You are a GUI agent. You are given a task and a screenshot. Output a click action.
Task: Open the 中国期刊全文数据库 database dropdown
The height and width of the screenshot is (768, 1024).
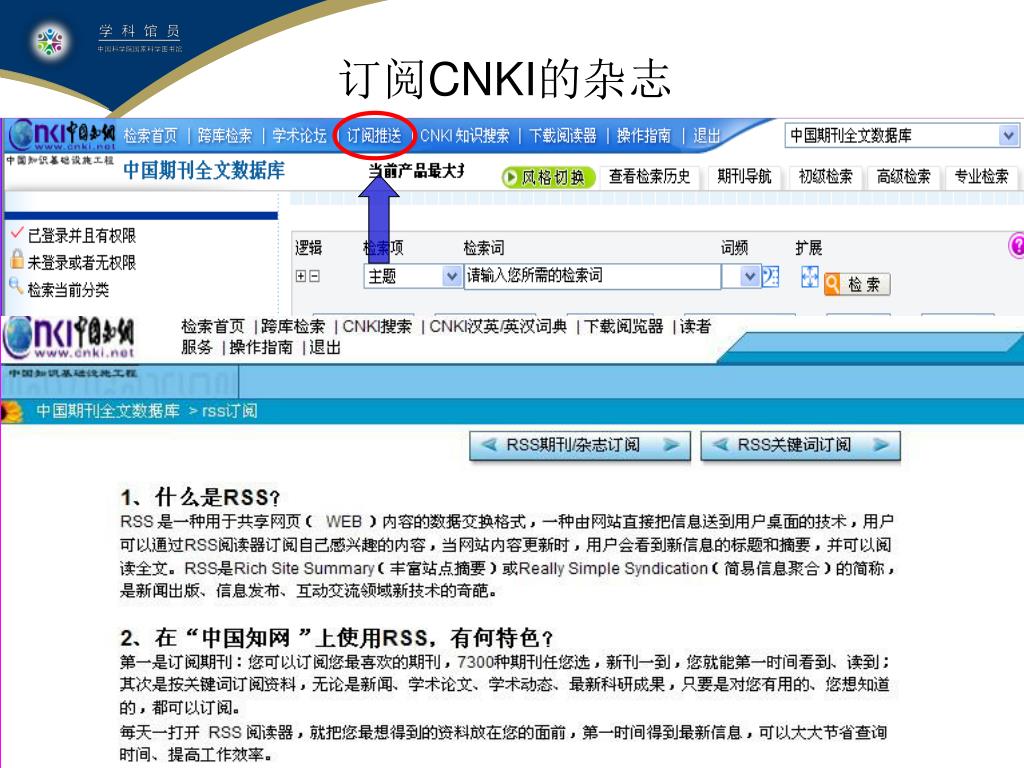coord(1008,136)
